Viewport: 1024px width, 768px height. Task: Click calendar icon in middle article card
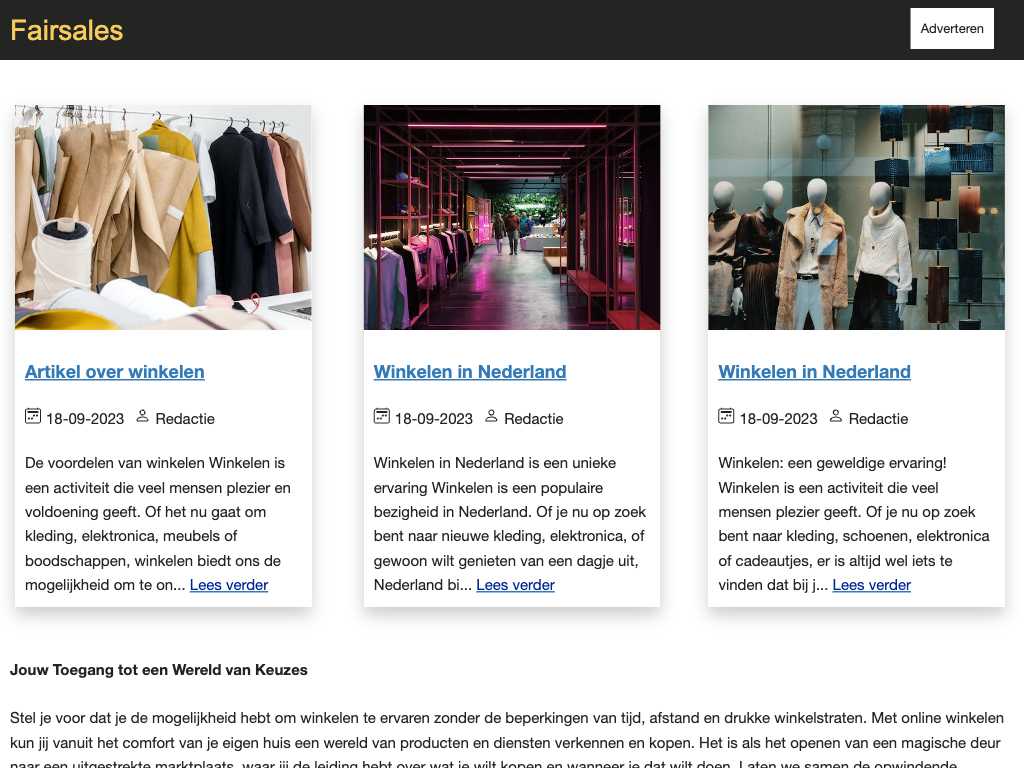point(382,416)
